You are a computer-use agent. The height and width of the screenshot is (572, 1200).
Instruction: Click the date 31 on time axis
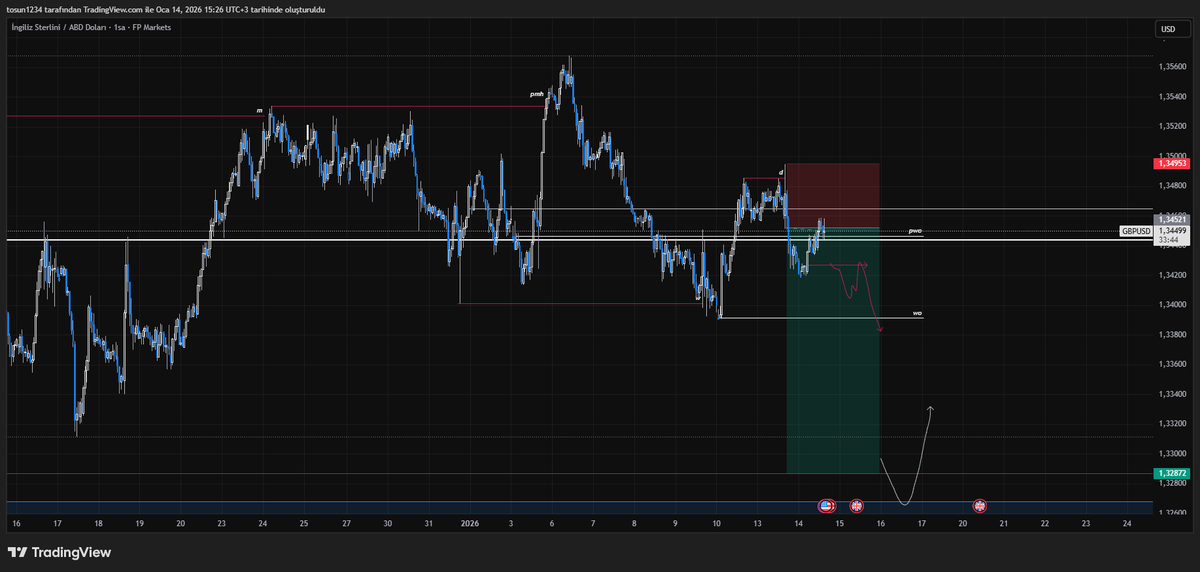tap(428, 524)
